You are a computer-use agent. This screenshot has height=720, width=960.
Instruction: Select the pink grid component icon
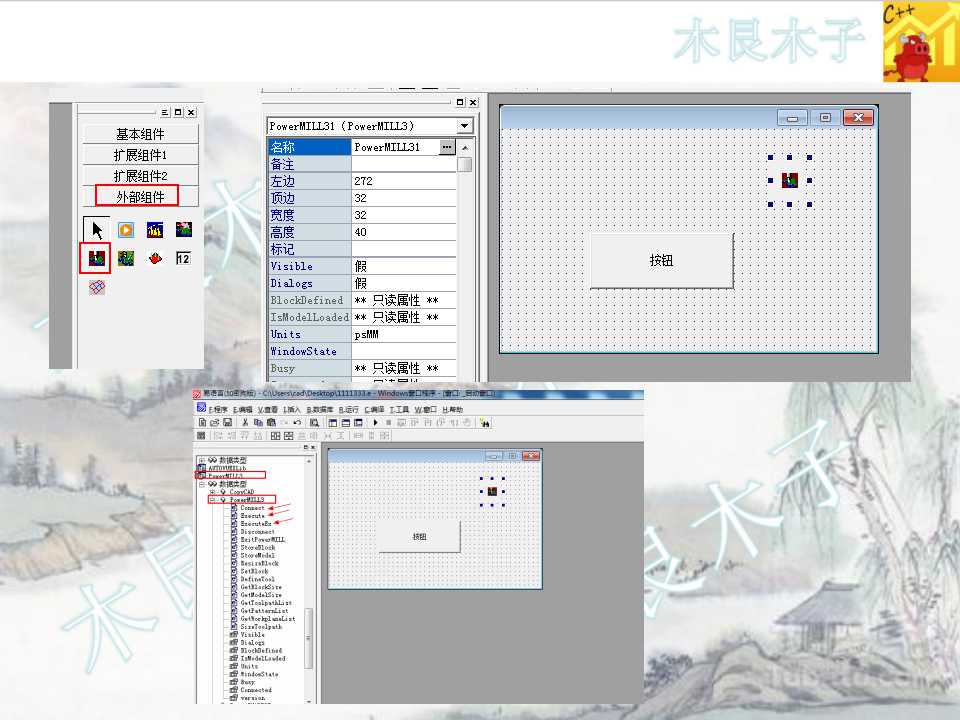tap(97, 287)
